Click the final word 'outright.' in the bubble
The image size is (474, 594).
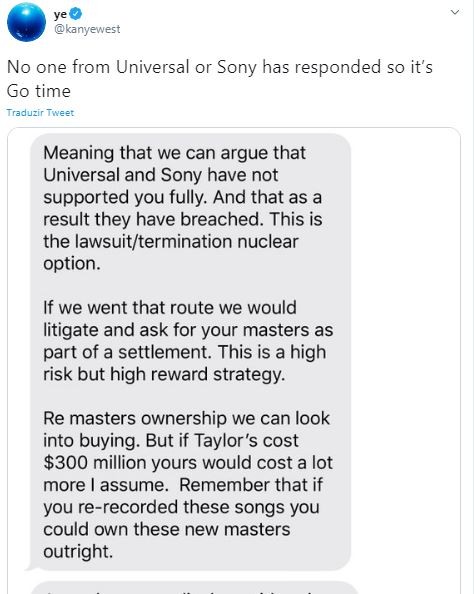[78, 552]
